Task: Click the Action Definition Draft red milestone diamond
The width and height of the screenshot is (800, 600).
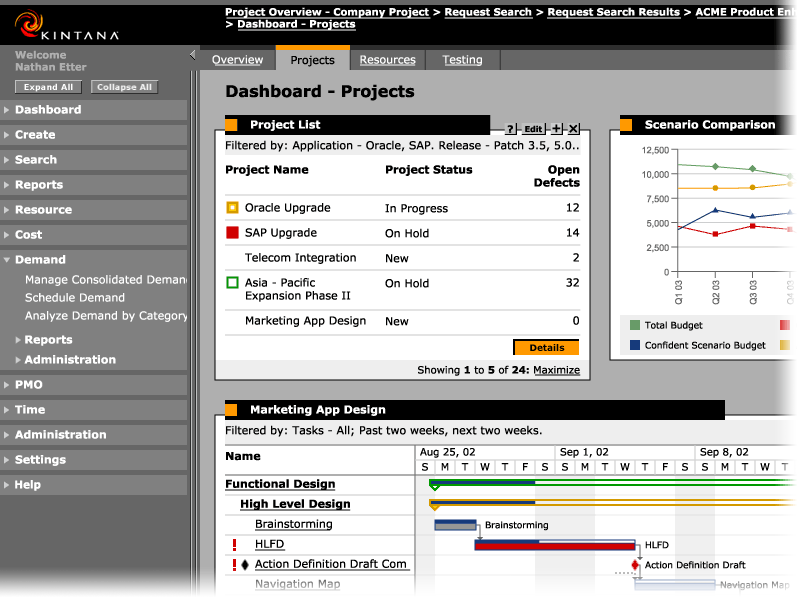Action: click(635, 565)
